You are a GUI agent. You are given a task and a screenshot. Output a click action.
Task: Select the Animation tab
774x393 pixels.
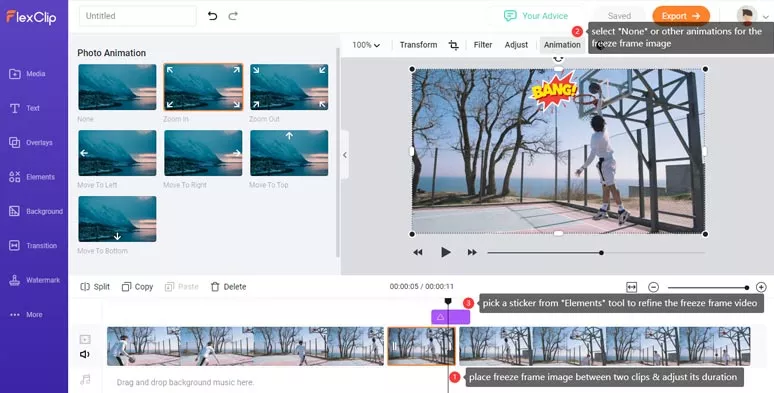(x=562, y=45)
